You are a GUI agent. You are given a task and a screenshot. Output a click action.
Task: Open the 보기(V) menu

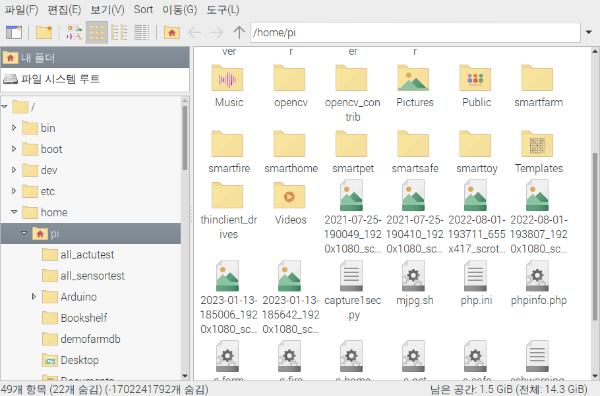[x=108, y=10]
